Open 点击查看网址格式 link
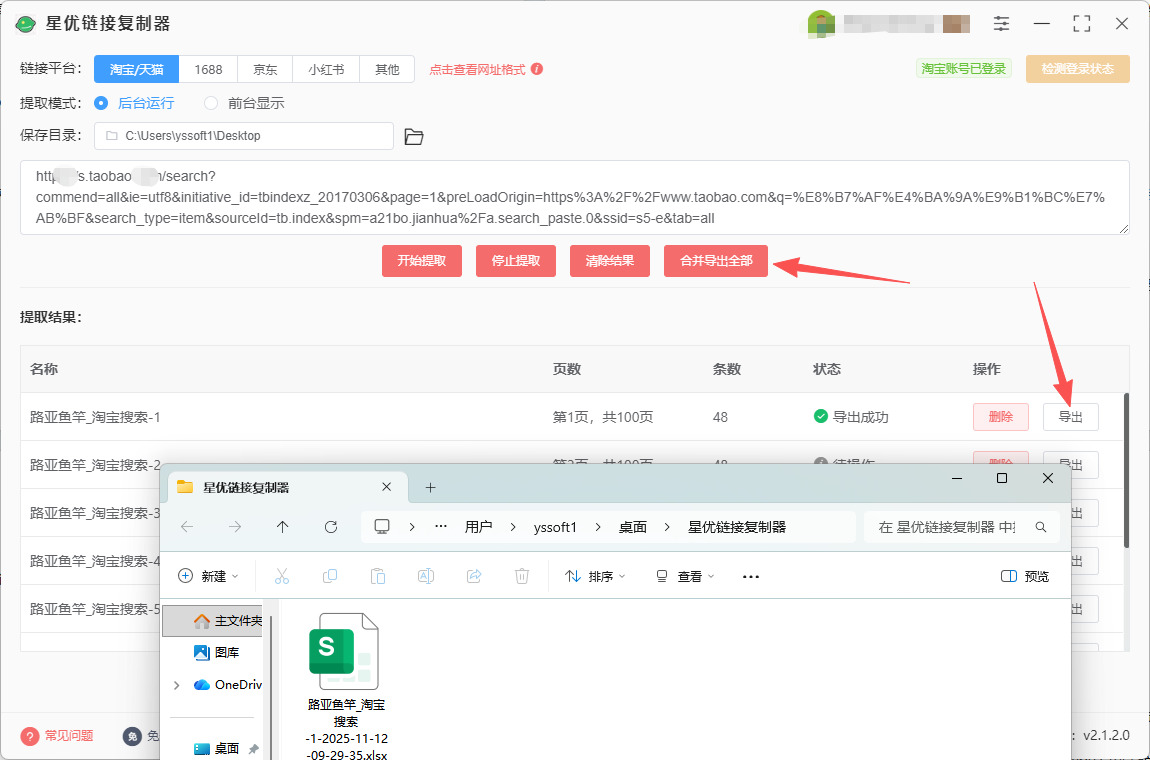This screenshot has height=760, width=1150. [477, 70]
